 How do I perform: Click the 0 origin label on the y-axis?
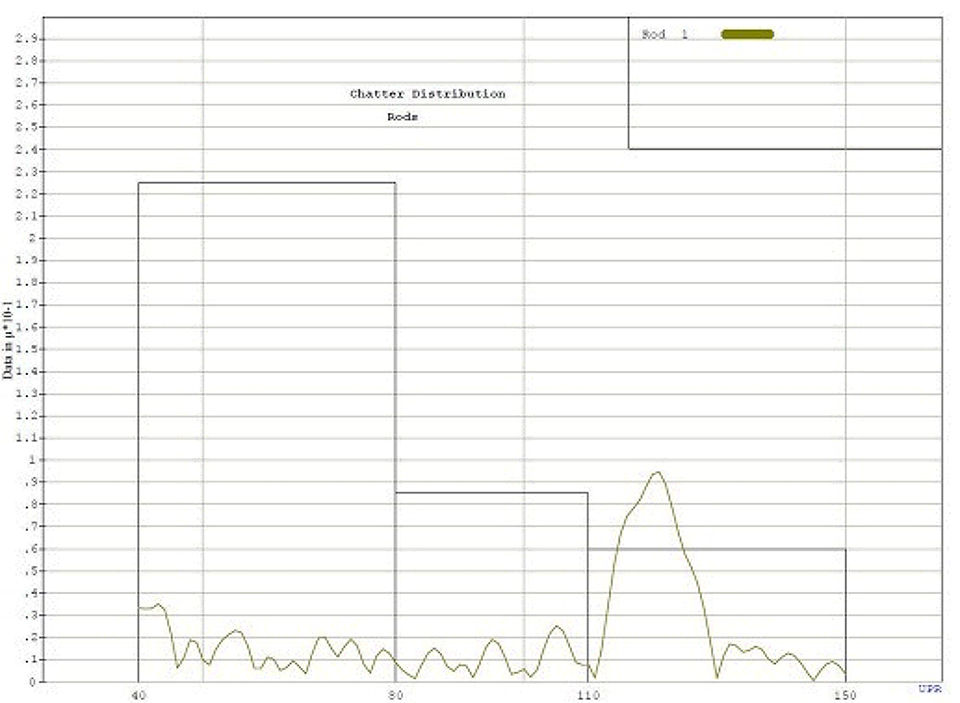pyautogui.click(x=32, y=682)
